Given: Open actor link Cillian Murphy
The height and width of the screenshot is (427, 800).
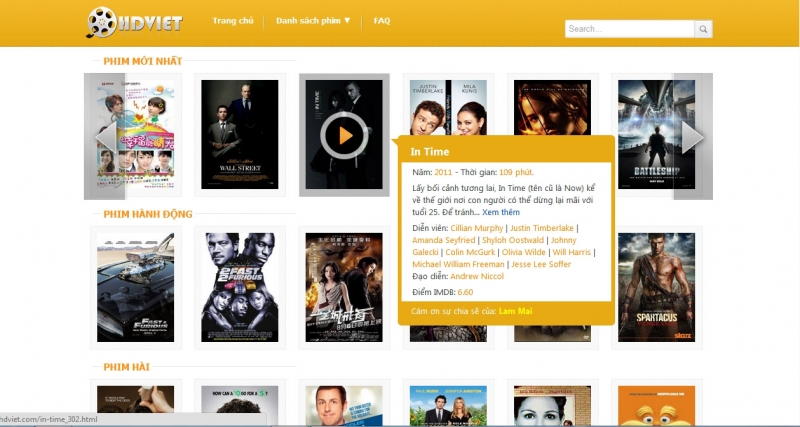Looking at the screenshot, I should [476, 228].
